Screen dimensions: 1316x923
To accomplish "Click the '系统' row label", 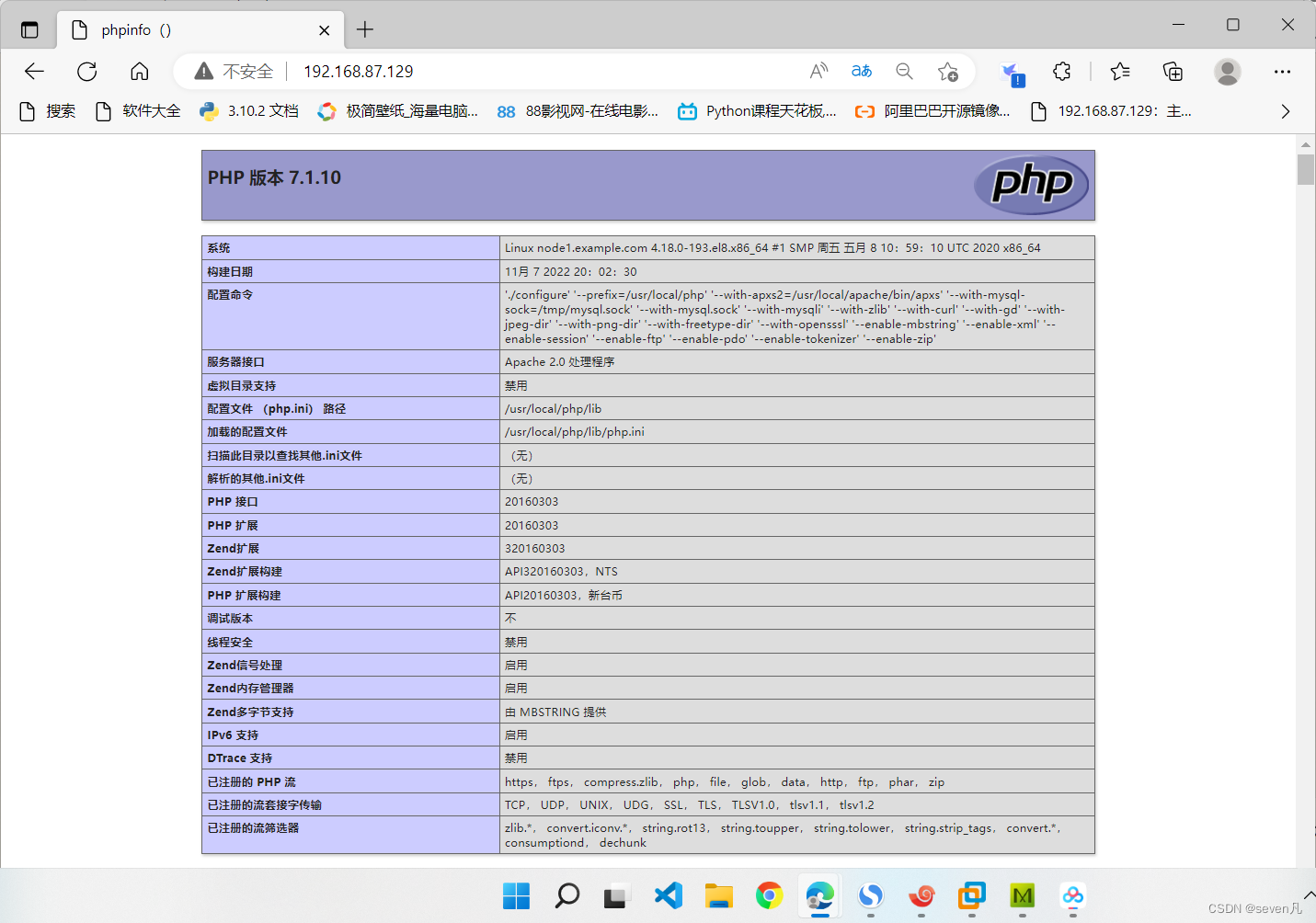I will [x=219, y=248].
